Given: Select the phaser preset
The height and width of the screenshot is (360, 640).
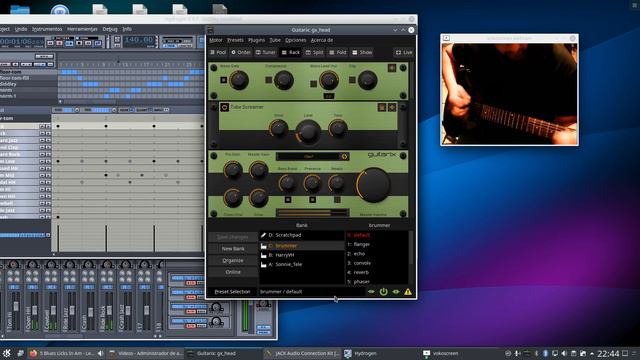Looking at the screenshot, I should pos(377,282).
